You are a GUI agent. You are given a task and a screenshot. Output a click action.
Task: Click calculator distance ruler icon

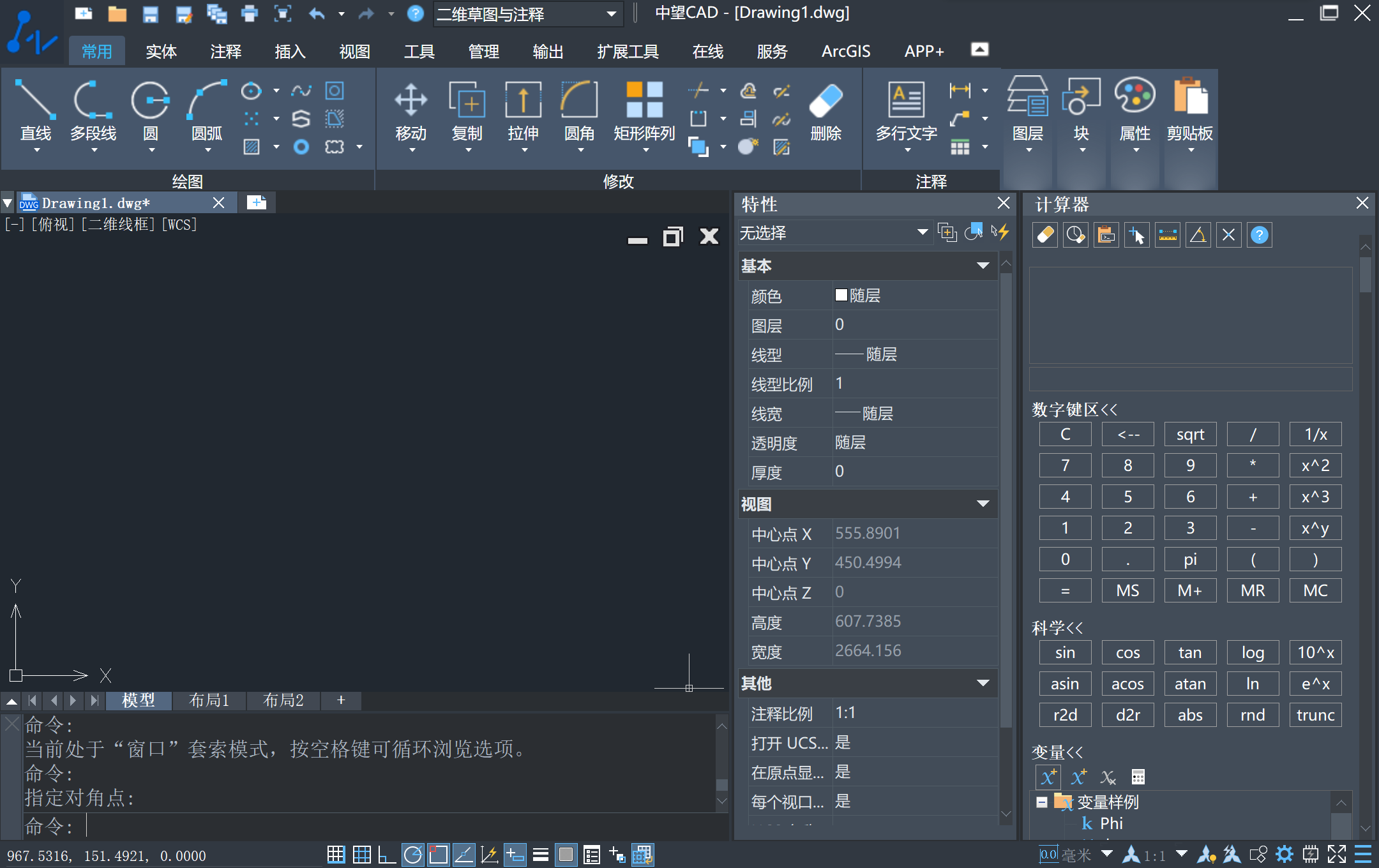click(1168, 235)
